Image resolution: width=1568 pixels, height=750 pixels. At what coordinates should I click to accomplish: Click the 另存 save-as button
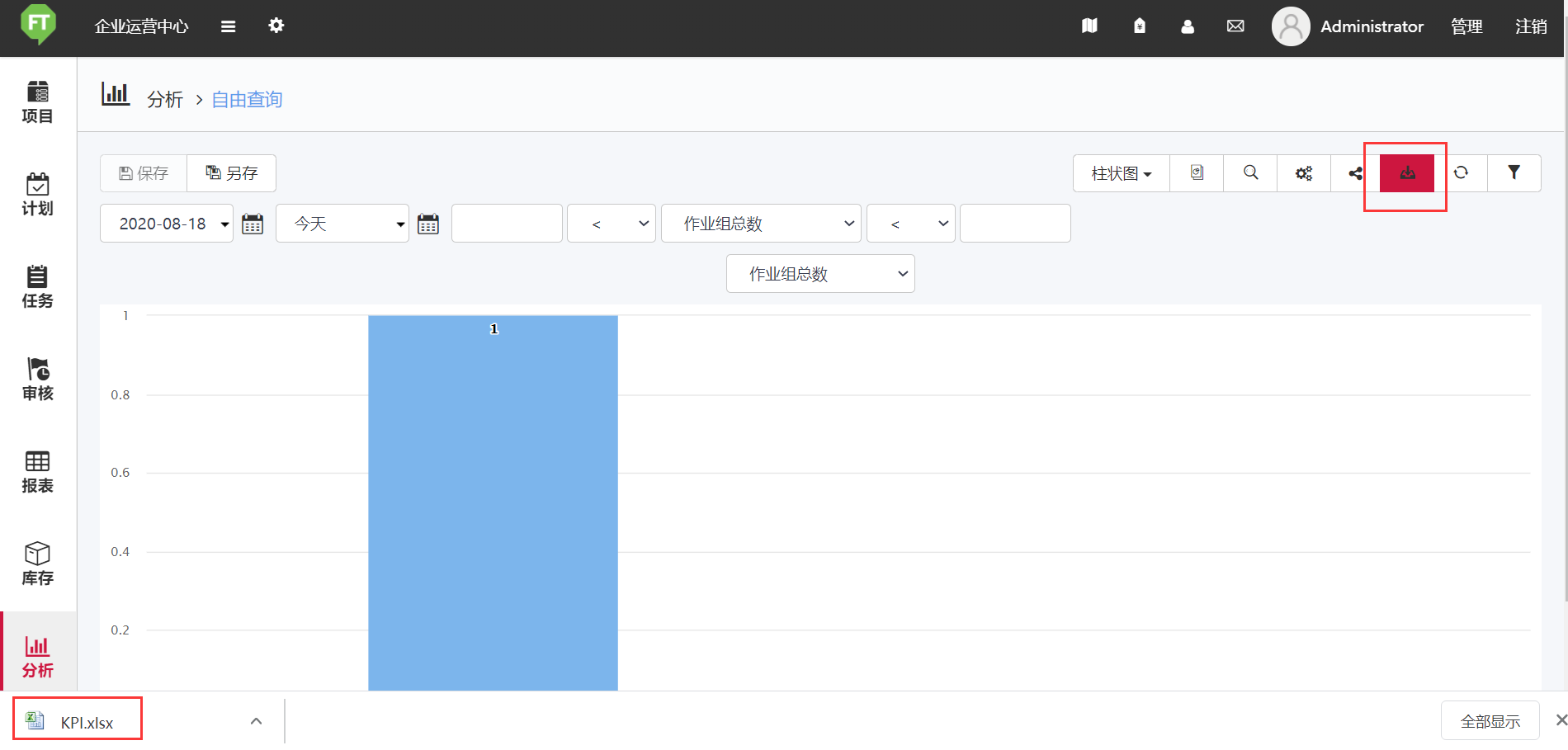click(x=232, y=173)
